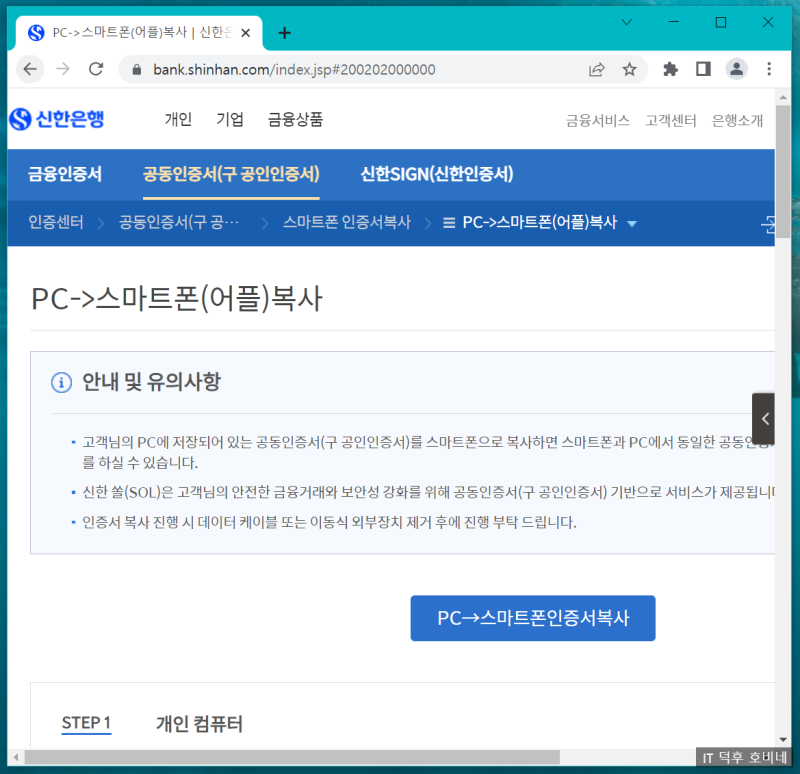Click the info icon beside 안내 및 유의사항
Viewport: 800px width, 774px height.
tap(62, 383)
